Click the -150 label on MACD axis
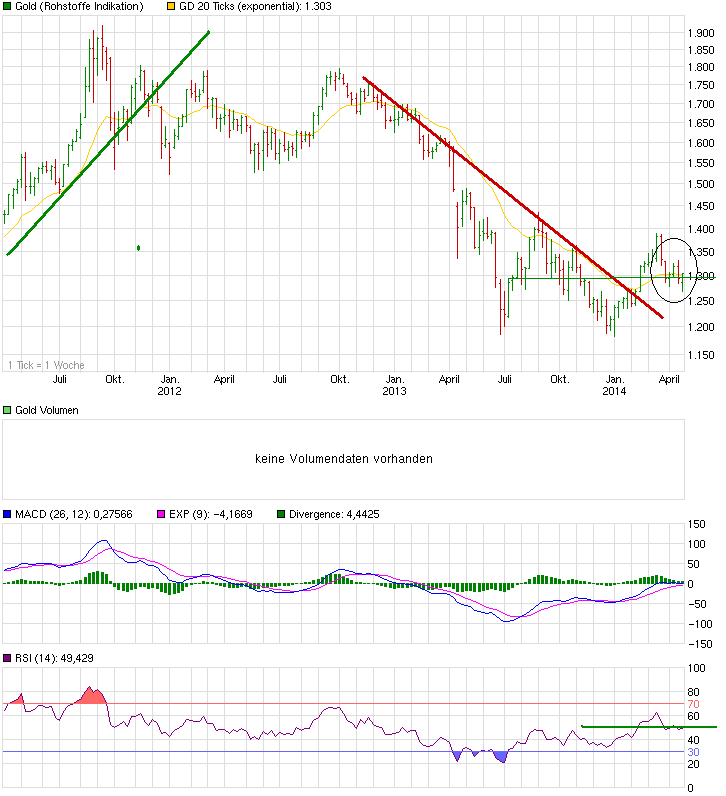Screen dimensions: 726x796 point(700,644)
